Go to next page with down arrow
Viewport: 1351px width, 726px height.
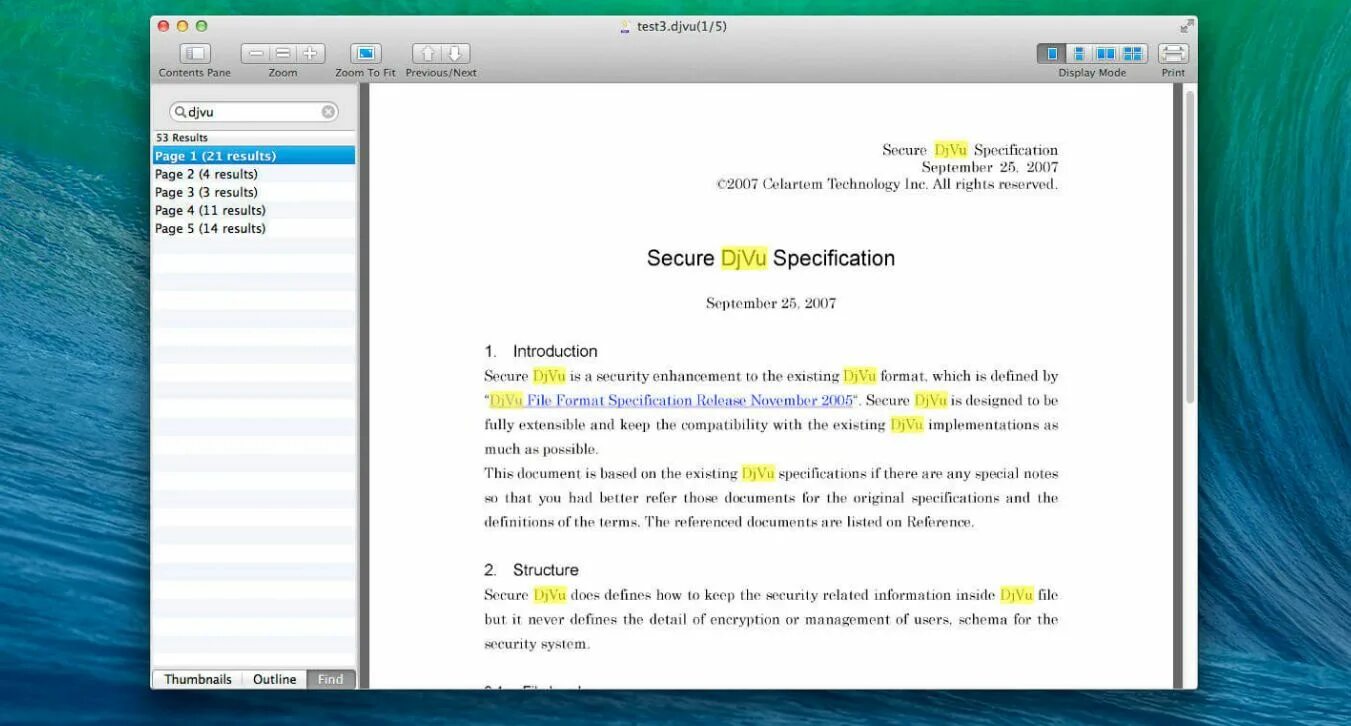(455, 53)
